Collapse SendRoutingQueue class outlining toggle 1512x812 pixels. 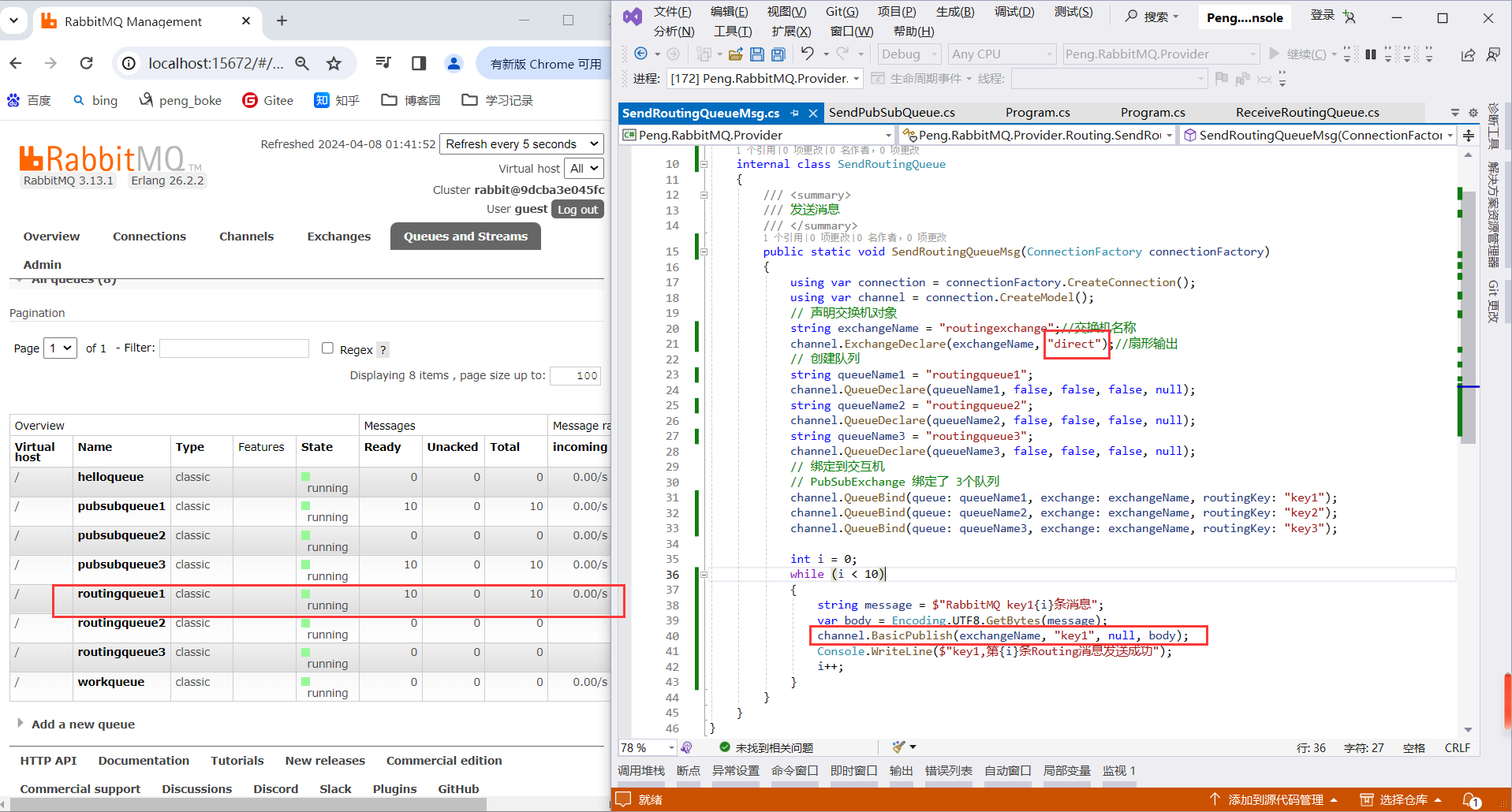(704, 164)
